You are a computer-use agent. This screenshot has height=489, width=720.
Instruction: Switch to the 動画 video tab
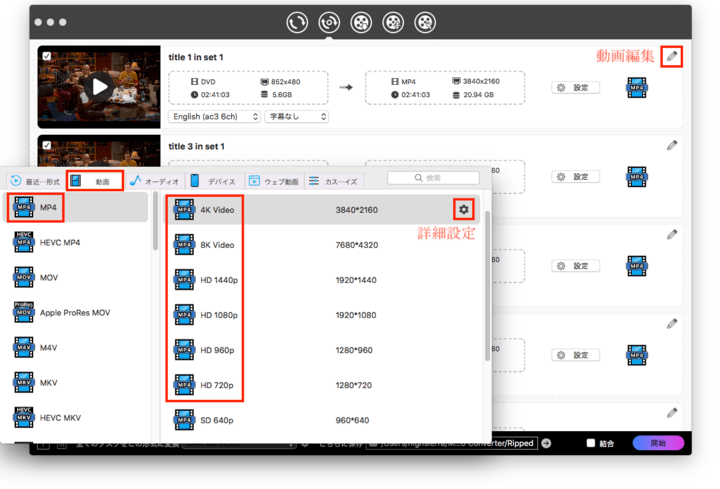pyautogui.click(x=94, y=181)
